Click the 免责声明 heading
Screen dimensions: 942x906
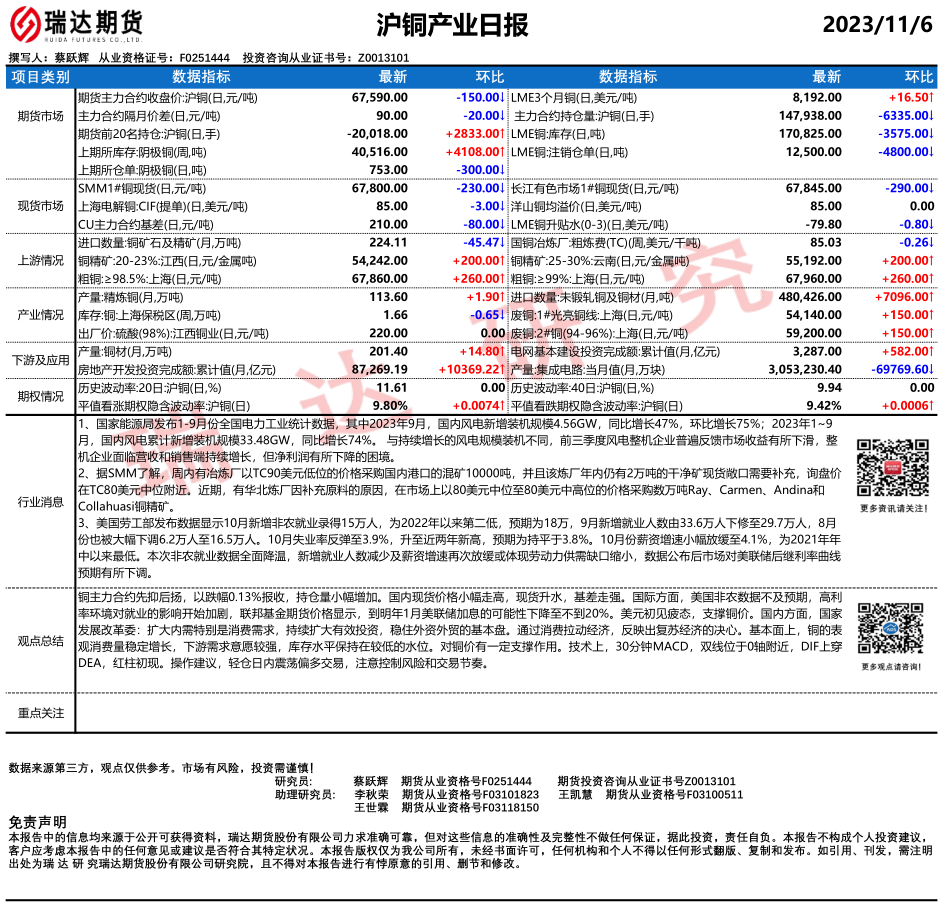(x=37, y=821)
